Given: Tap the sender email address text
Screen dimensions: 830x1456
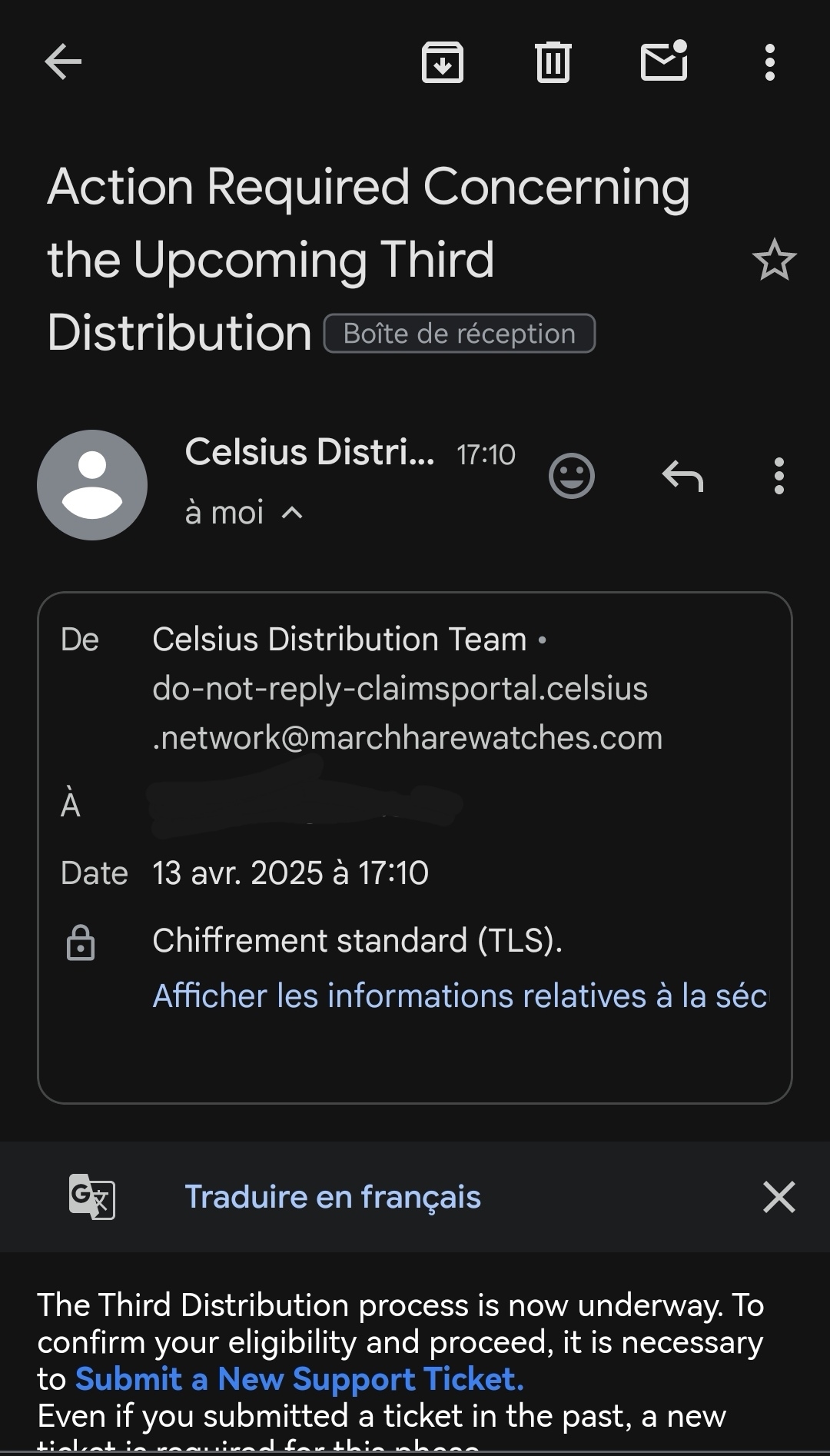Looking at the screenshot, I should pos(407,713).
